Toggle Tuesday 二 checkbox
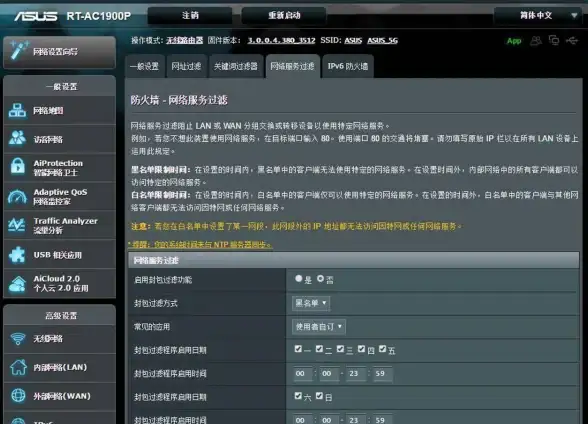588x424 pixels. [x=319, y=349]
